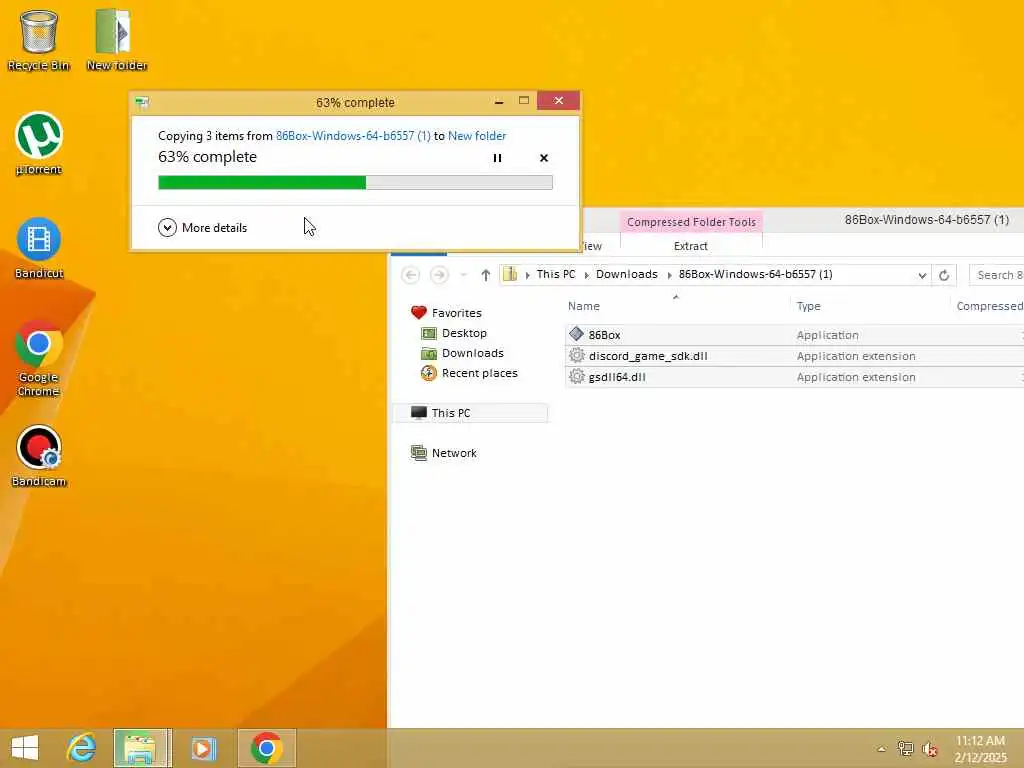Click the discord_game_sdk.dll gear icon
This screenshot has width=1024, height=768.
576,355
